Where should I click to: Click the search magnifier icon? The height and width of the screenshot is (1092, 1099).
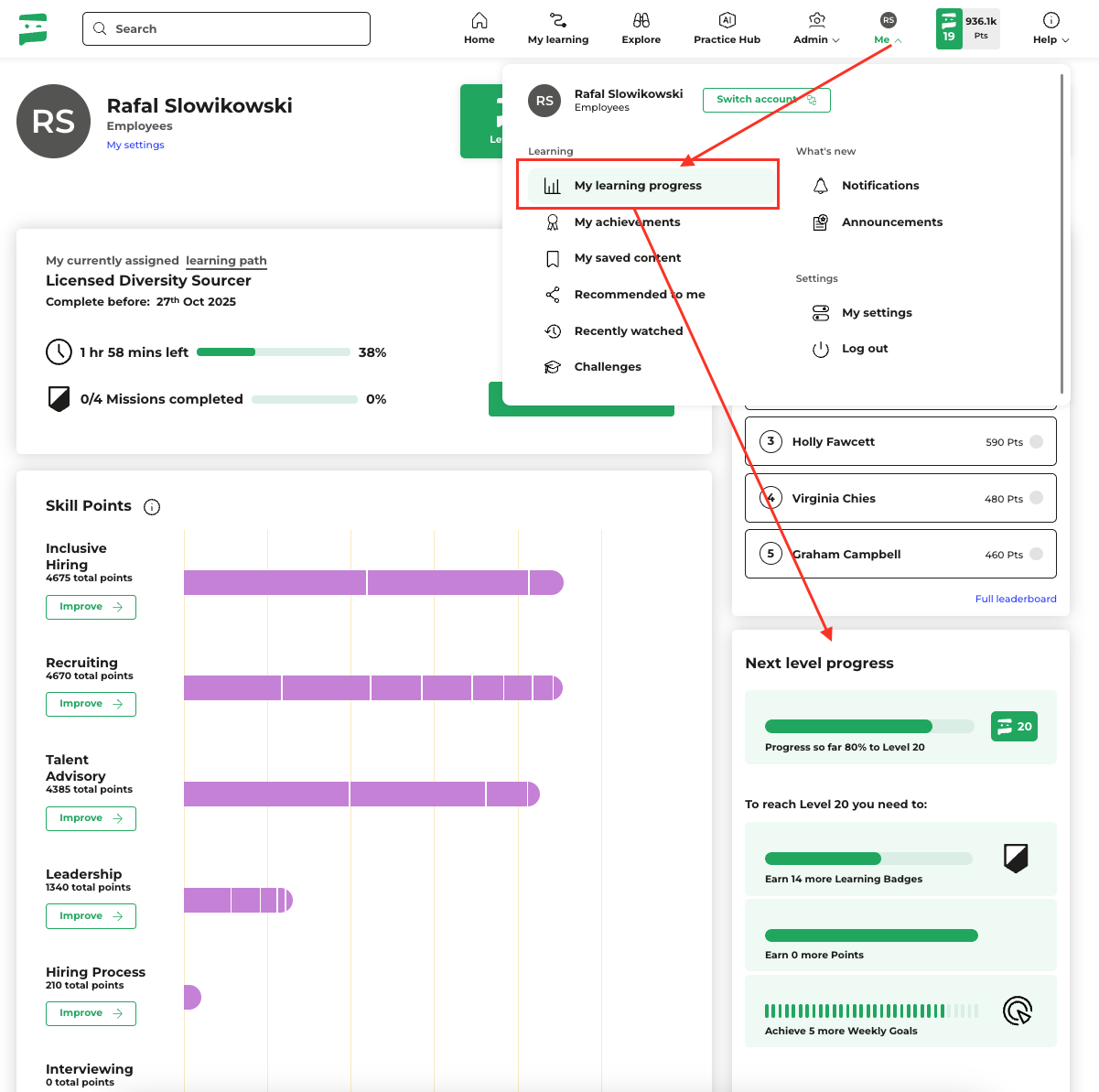tap(101, 28)
